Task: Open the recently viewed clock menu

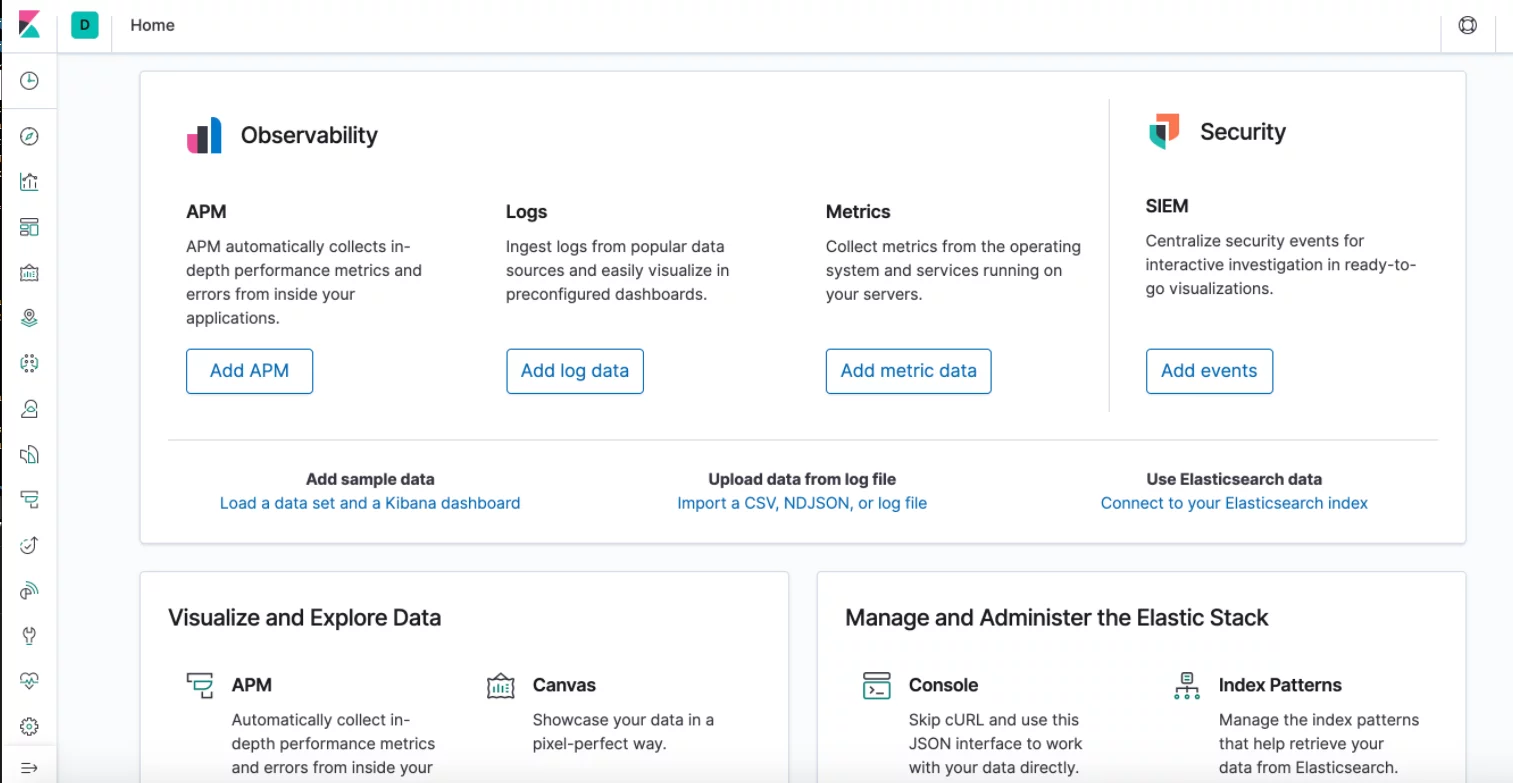Action: (x=29, y=81)
